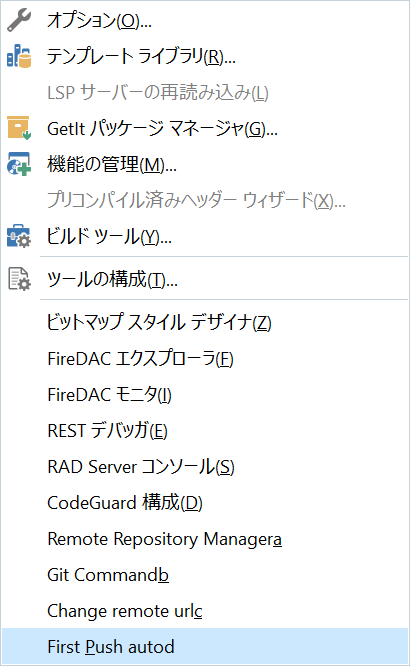Click the ツールの構成 document-gear icon
Image resolution: width=410 pixels, height=666 pixels.
point(19,279)
